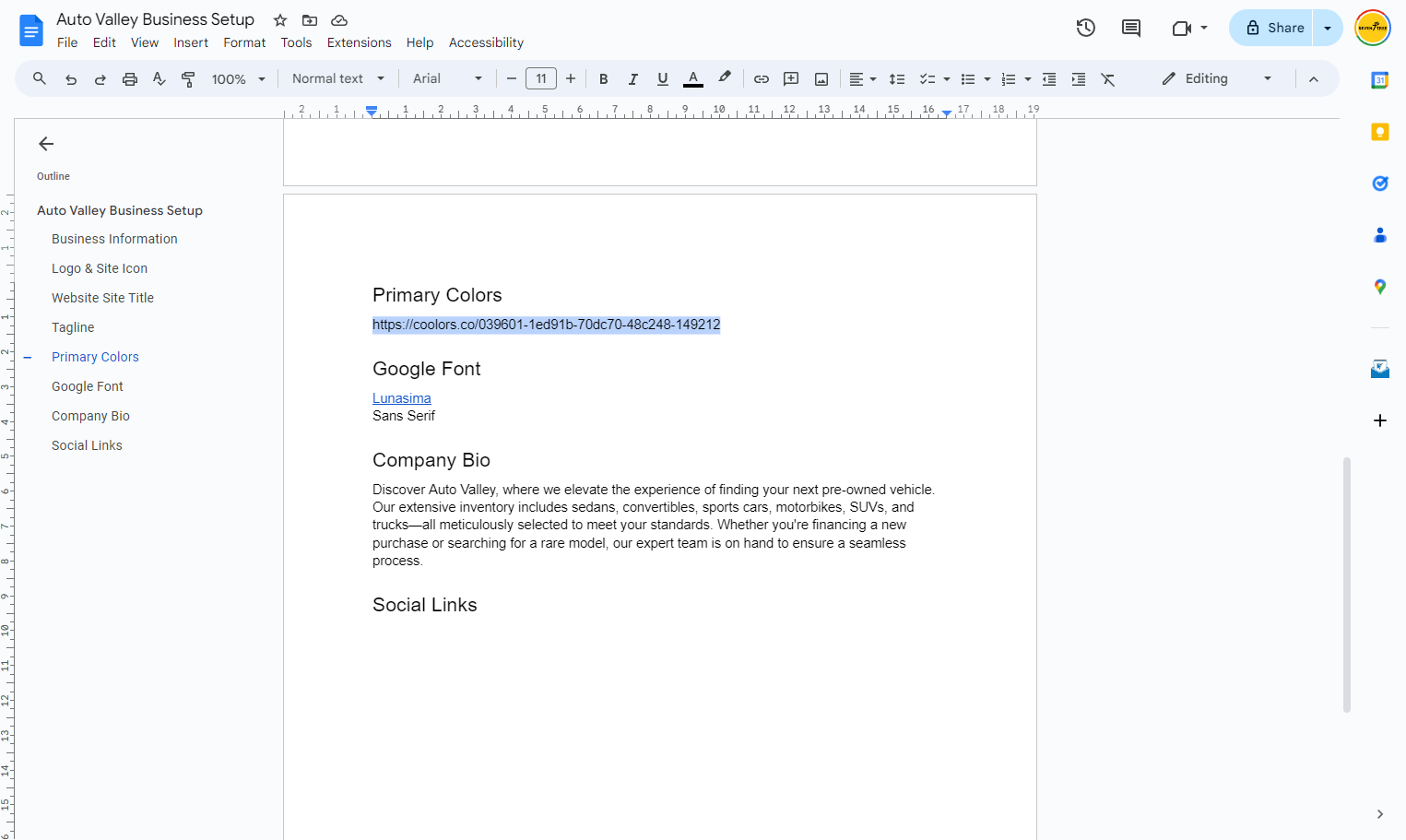Go to Social Links outline heading
This screenshot has height=840, width=1406.
point(87,445)
